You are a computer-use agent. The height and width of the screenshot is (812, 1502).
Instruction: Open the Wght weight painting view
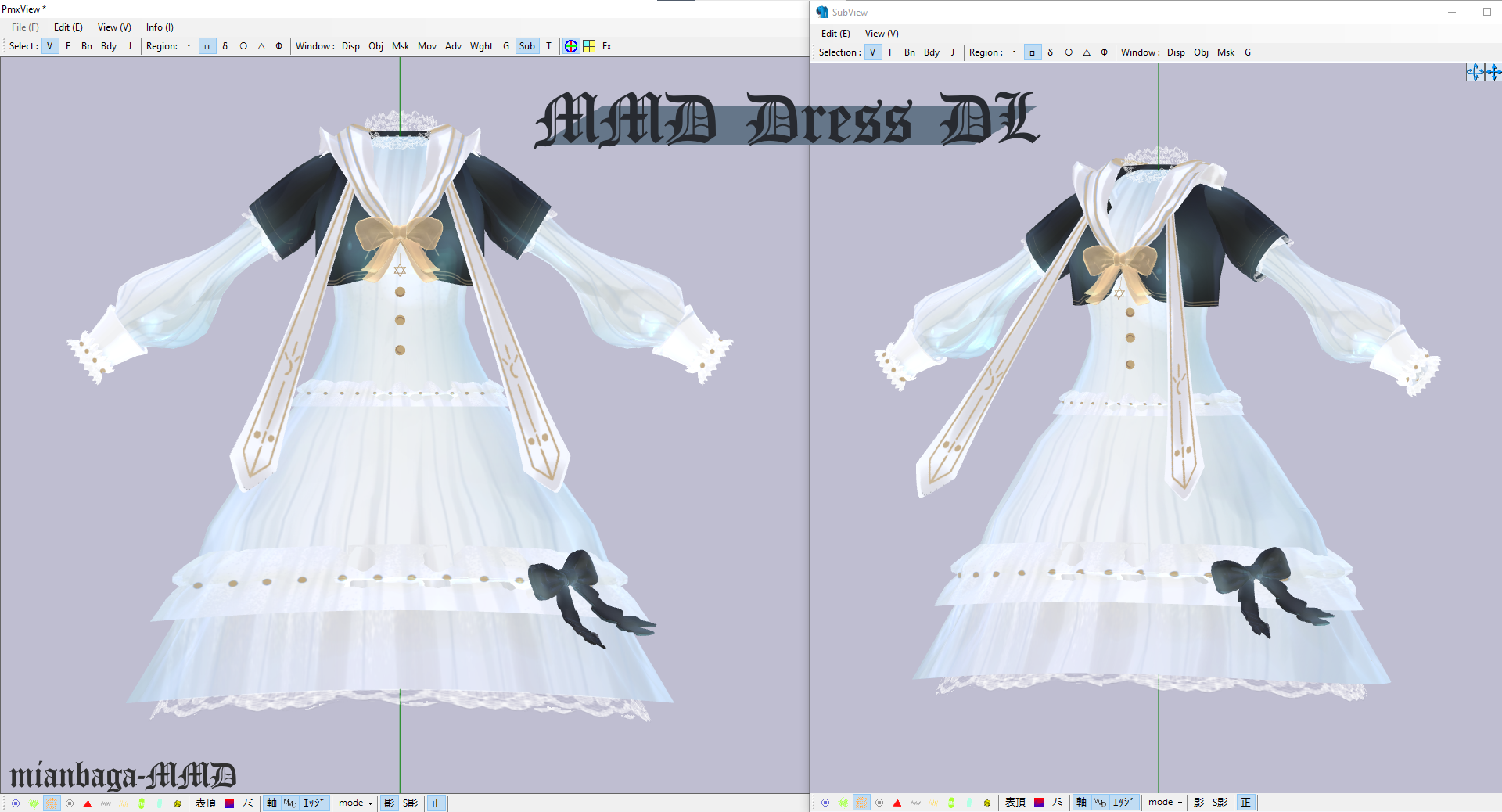click(x=481, y=46)
